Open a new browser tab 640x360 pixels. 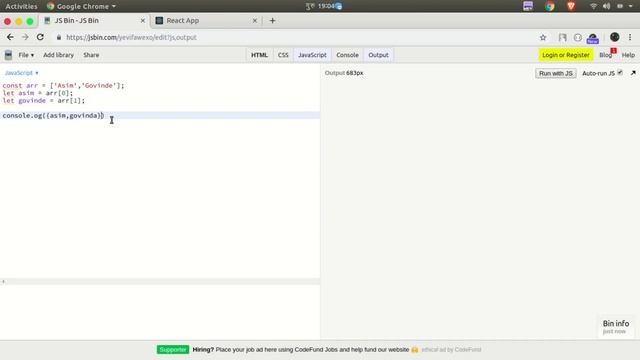[x=273, y=20]
